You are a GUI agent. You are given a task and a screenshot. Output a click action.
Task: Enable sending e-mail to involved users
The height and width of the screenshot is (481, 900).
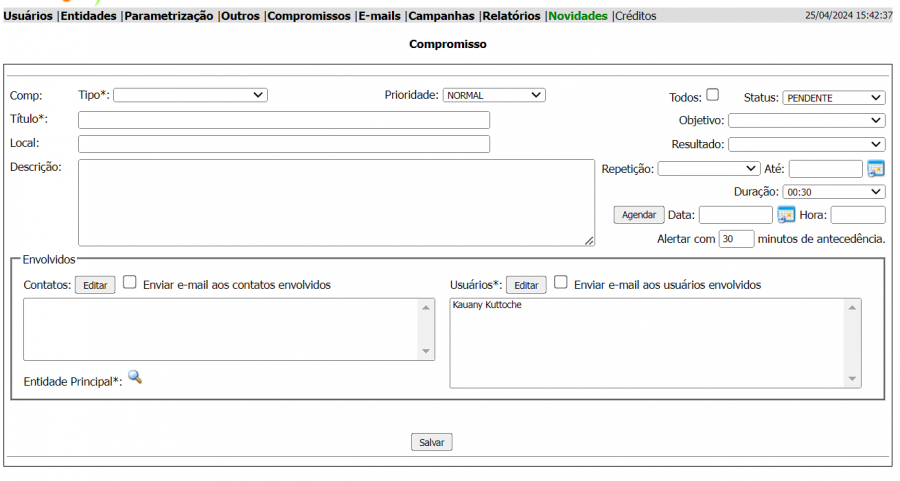561,283
